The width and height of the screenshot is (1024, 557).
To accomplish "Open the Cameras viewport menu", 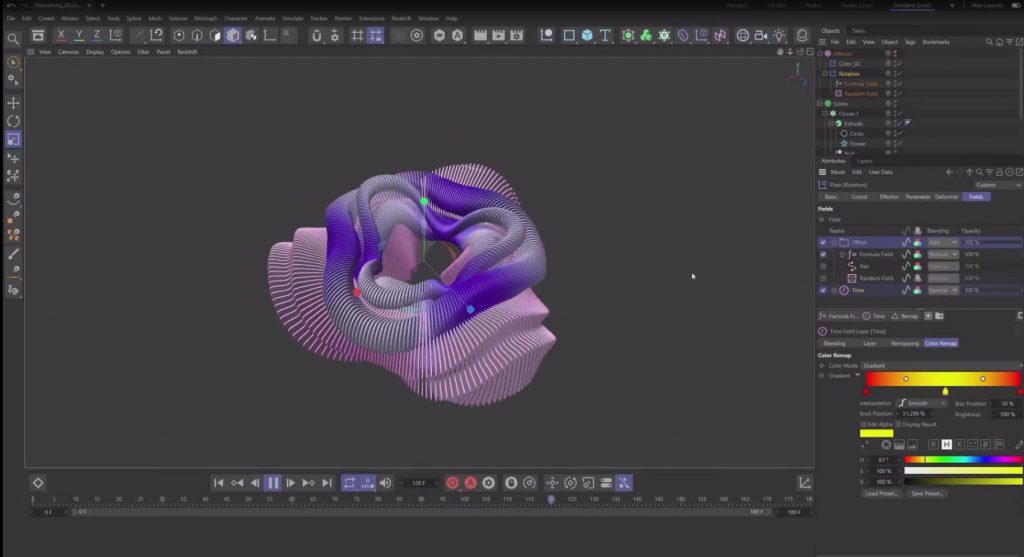I will tap(68, 52).
